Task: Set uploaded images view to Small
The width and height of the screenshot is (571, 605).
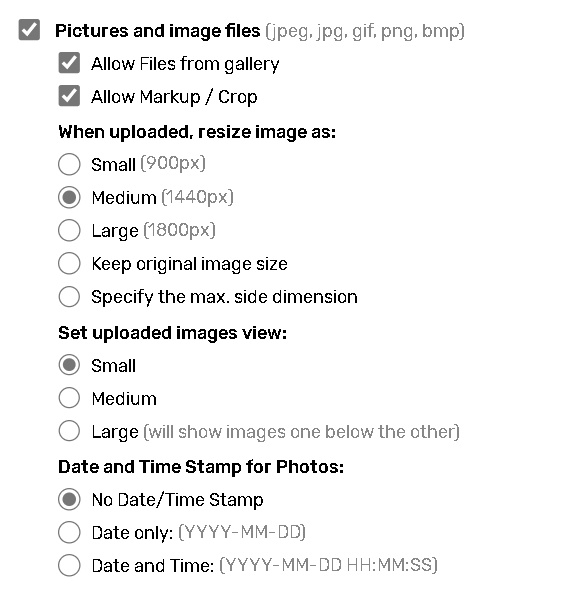Action: [x=69, y=365]
